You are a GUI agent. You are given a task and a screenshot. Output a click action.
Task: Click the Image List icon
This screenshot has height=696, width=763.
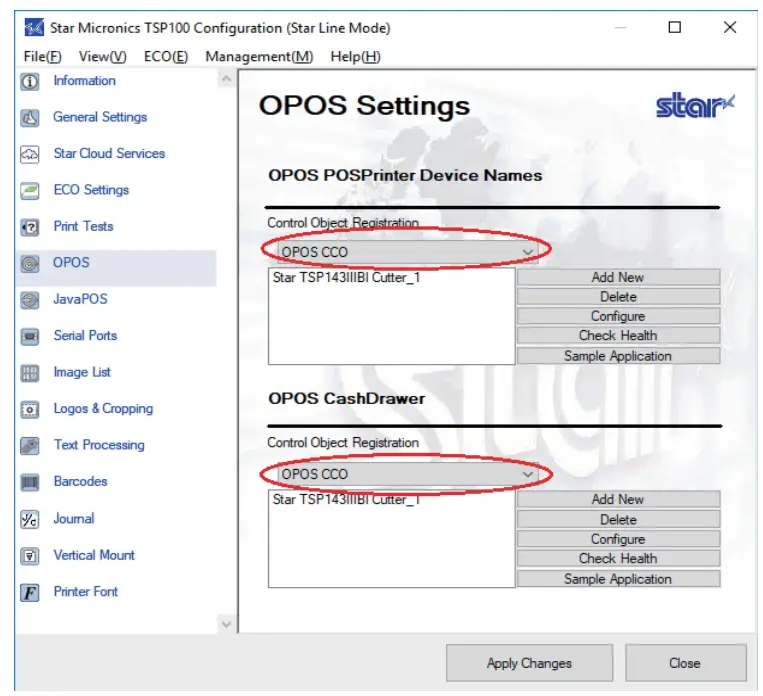pyautogui.click(x=30, y=373)
